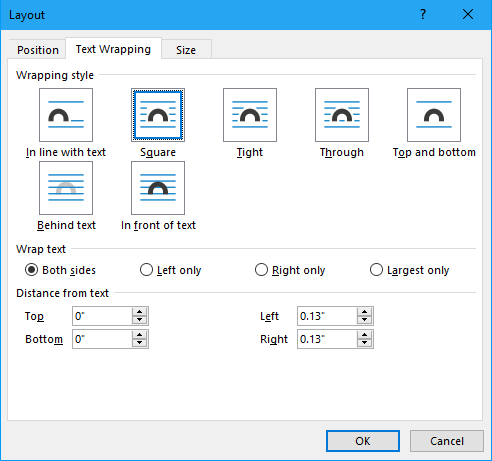Decrease the Bottom distance spinner value
The height and width of the screenshot is (461, 492).
tap(139, 343)
